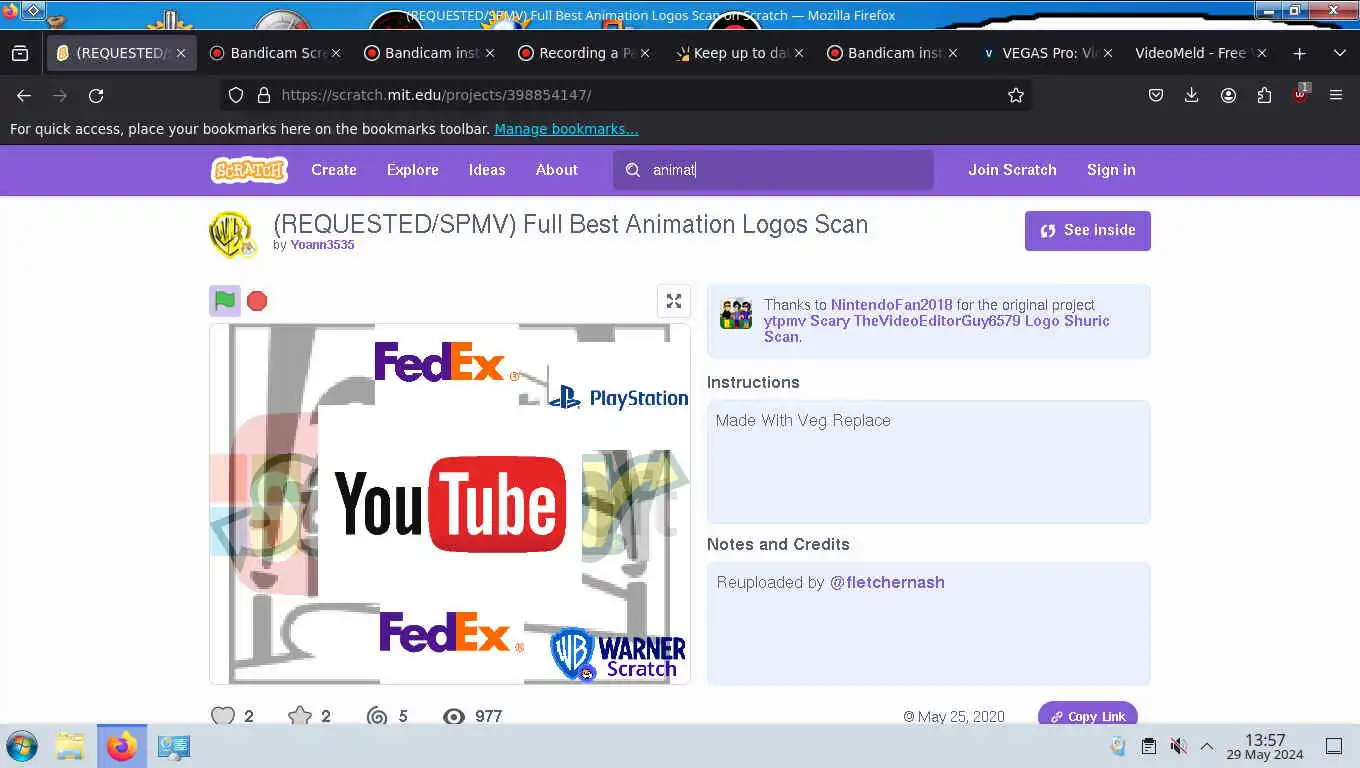1360x768 pixels.
Task: Click the project stage with YouTube logo
Action: tap(450, 504)
